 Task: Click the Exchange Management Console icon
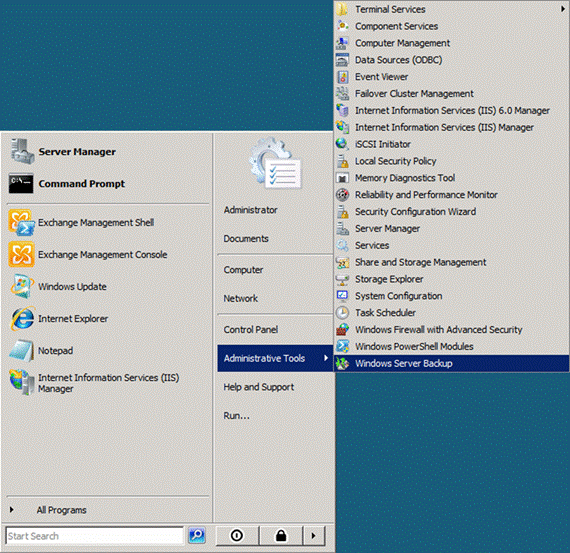coord(21,254)
